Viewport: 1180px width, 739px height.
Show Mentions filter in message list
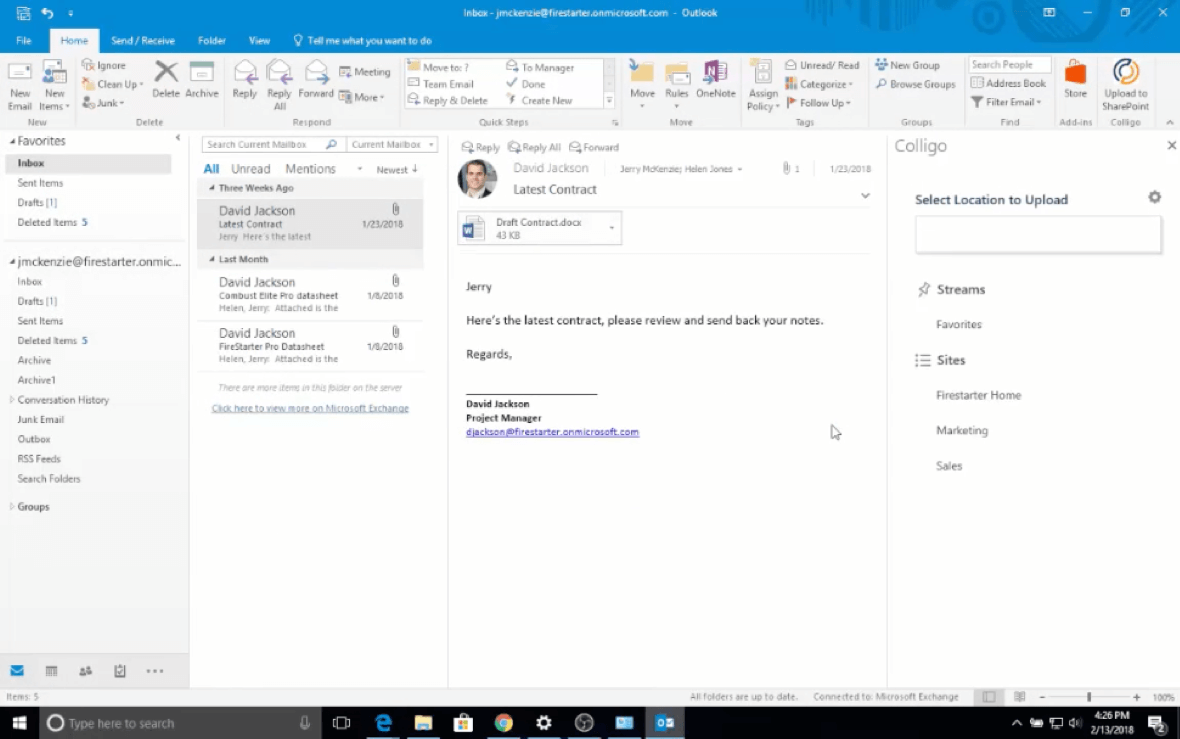pos(310,169)
